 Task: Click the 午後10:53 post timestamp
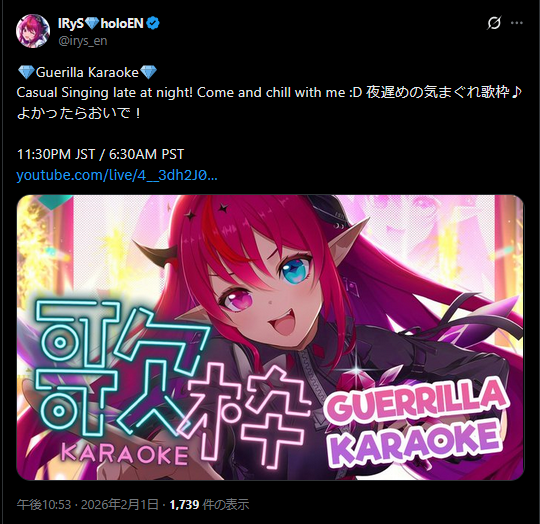click(44, 505)
